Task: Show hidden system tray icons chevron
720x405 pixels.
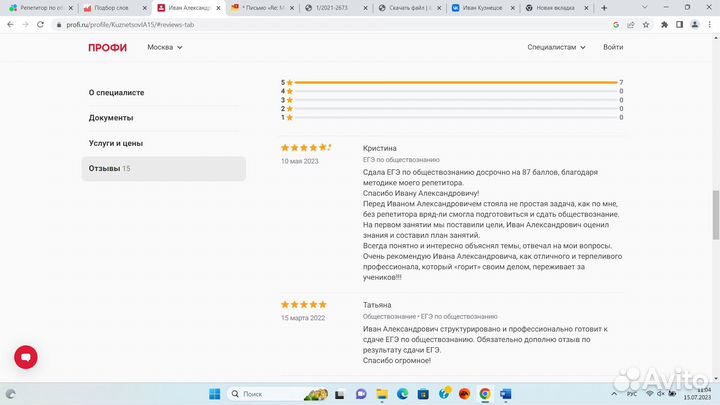Action: pos(614,394)
